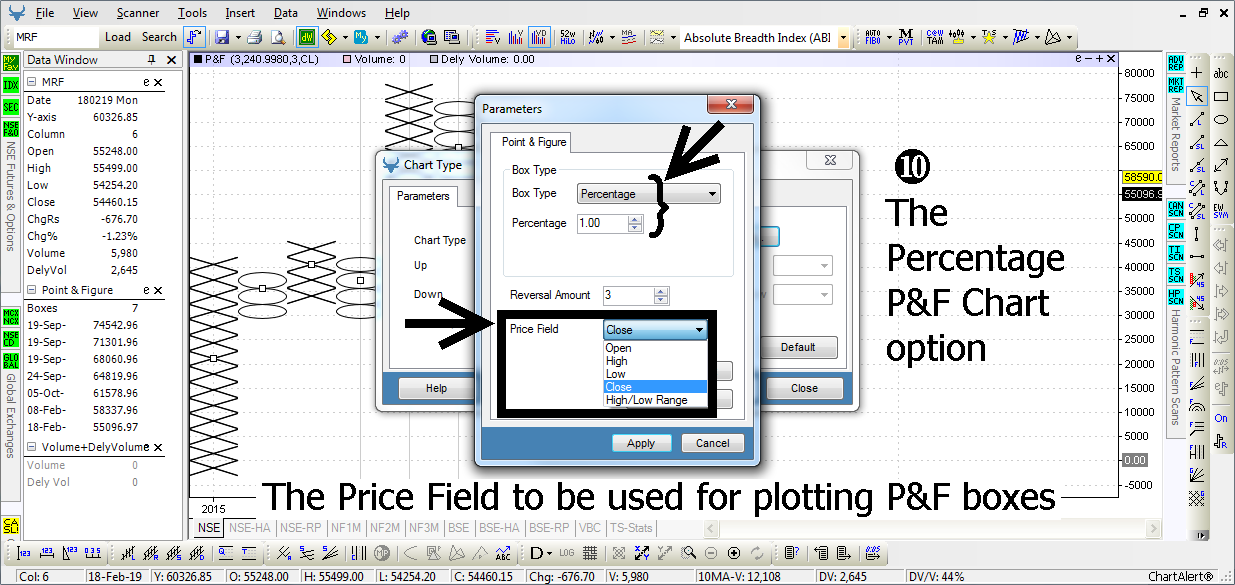Click Default in the Chart Type dialog
This screenshot has height=585, width=1235.
pos(798,347)
